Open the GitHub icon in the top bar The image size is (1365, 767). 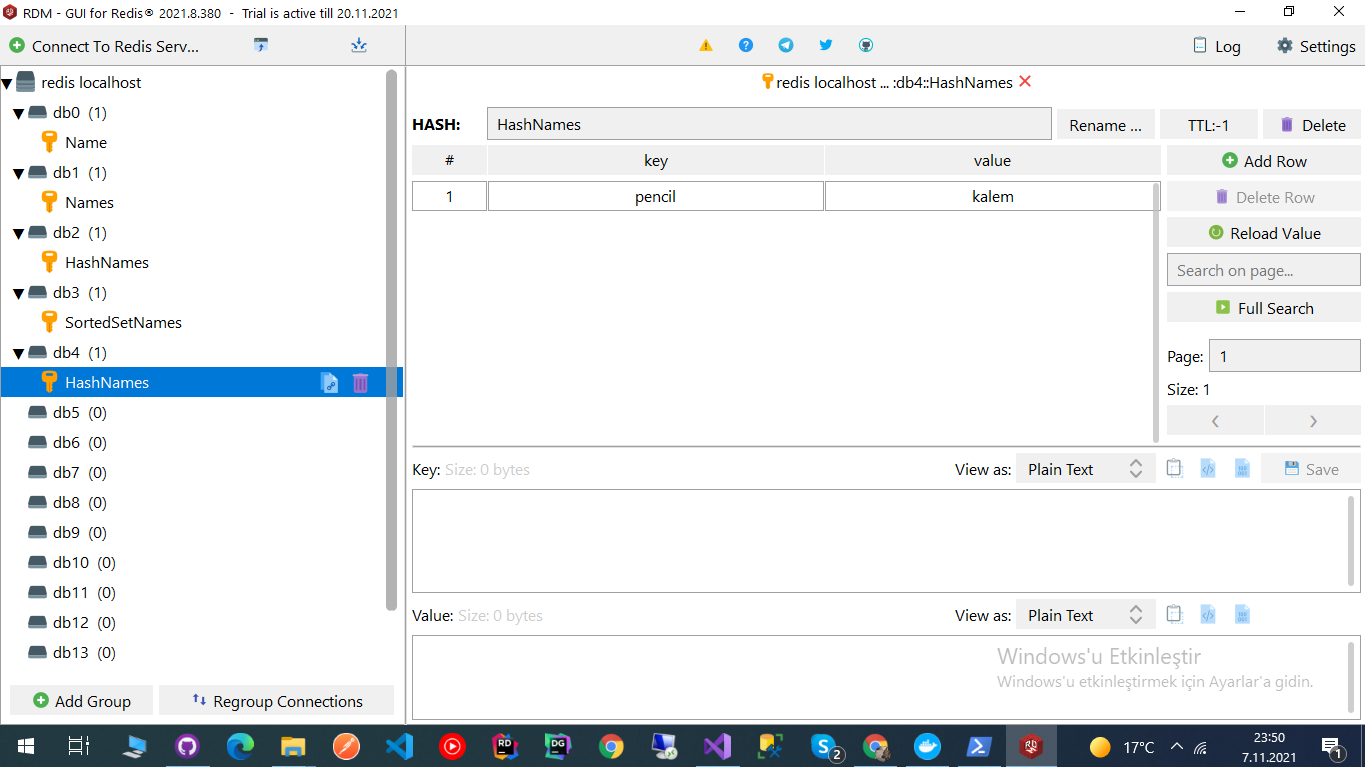866,46
